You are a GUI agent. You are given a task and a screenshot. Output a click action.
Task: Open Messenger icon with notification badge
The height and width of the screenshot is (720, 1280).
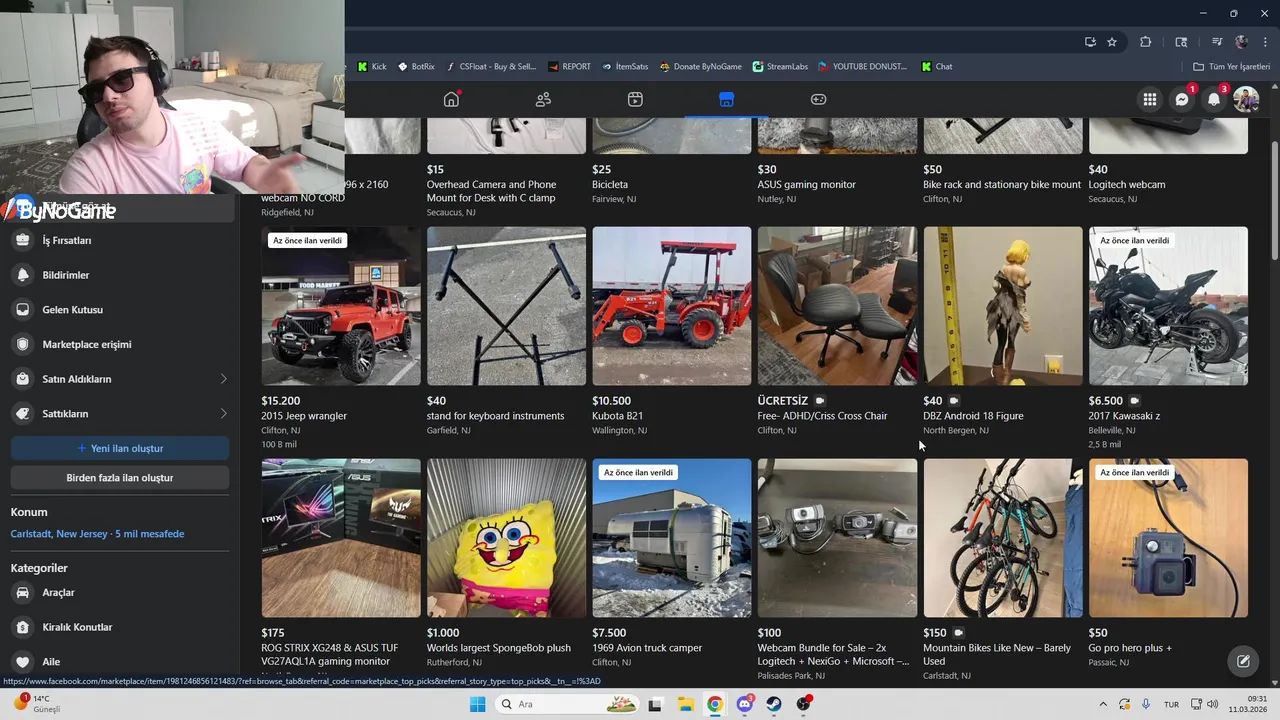[1182, 99]
